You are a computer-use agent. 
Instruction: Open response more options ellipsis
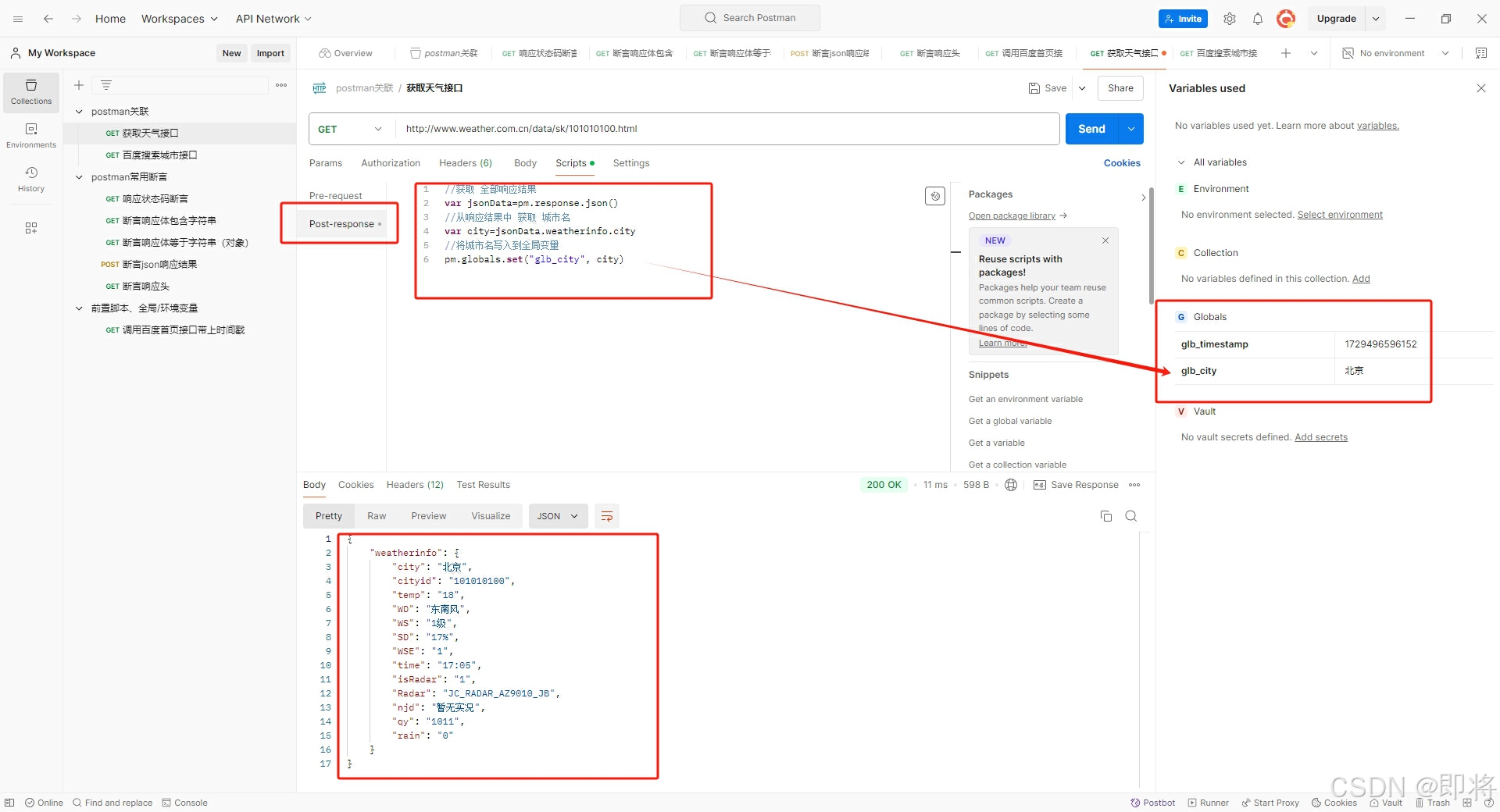[x=1134, y=485]
